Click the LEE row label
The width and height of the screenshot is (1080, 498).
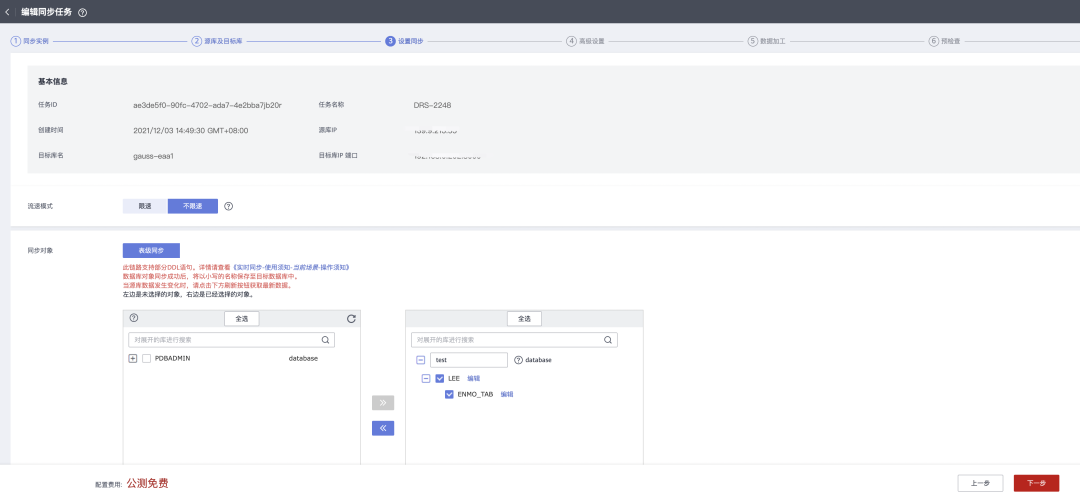[x=454, y=378]
